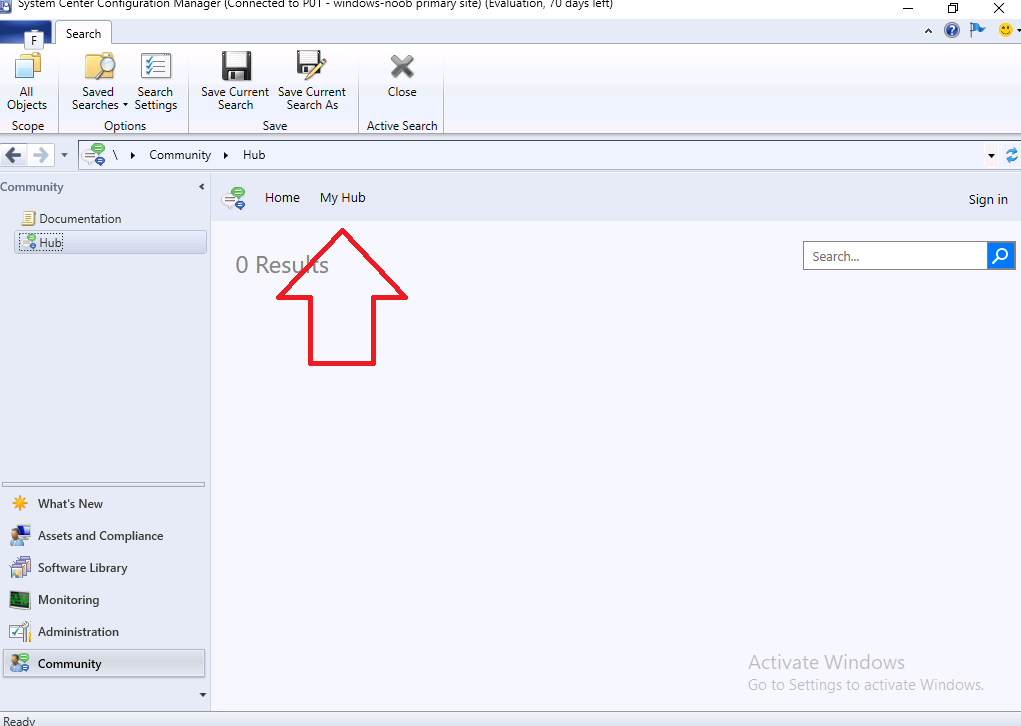Open the address bar dropdown arrow

pos(991,156)
